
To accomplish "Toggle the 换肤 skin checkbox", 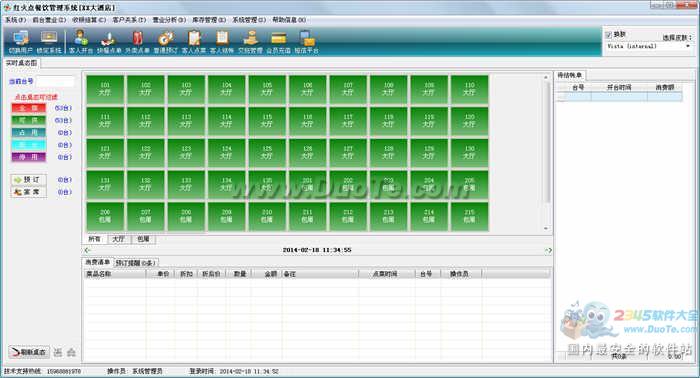I will pyautogui.click(x=608, y=34).
